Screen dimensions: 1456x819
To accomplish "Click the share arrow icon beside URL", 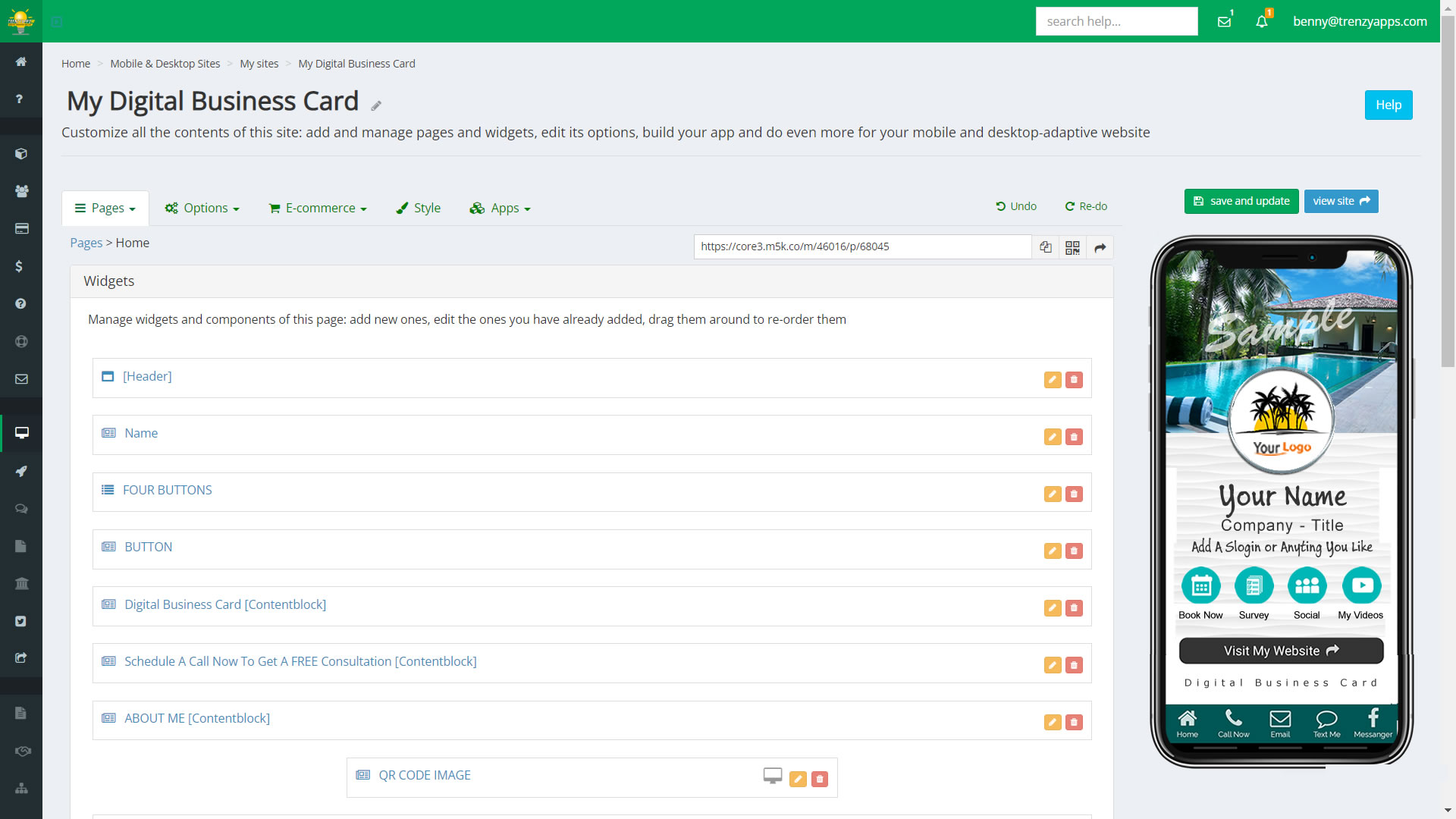I will [x=1100, y=247].
